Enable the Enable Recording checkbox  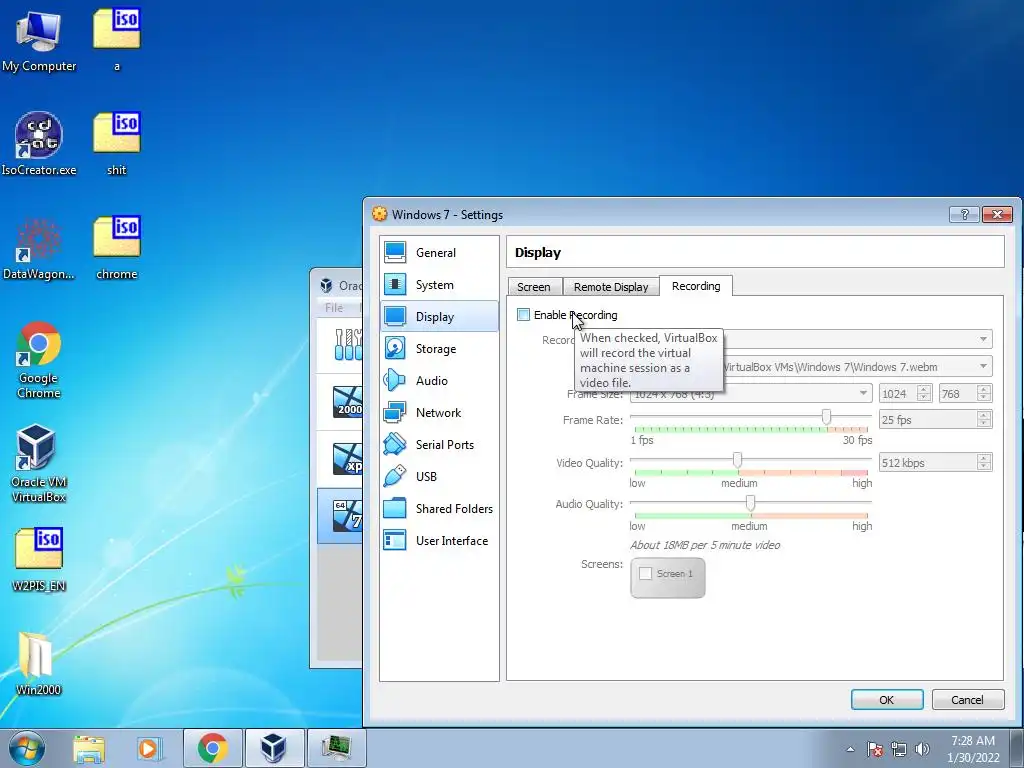[523, 315]
